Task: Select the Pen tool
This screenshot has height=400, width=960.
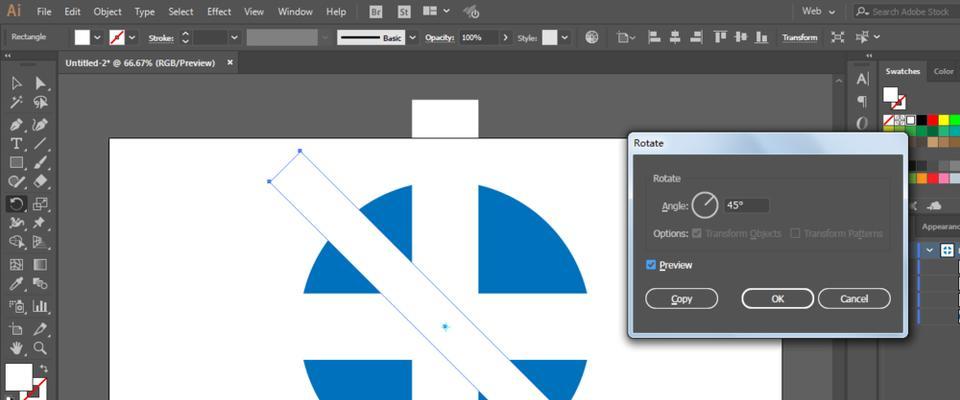Action: (x=17, y=124)
